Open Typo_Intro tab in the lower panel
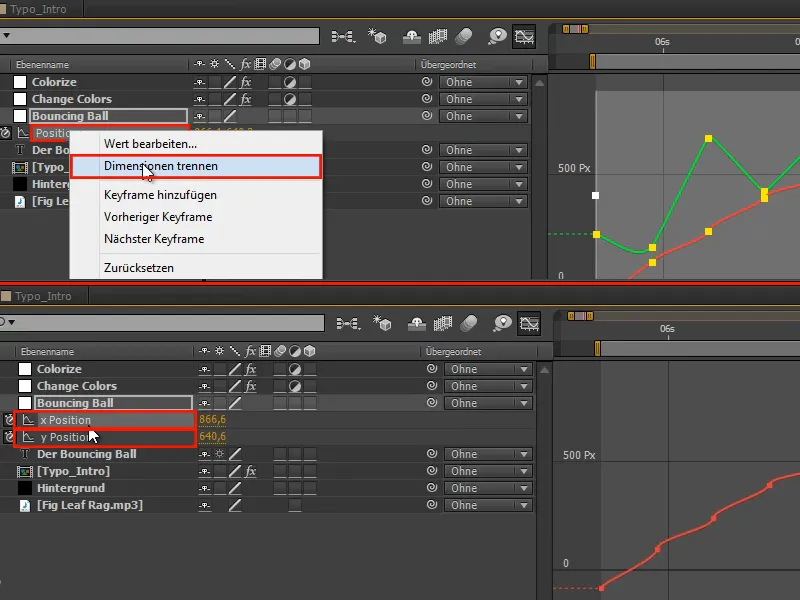The width and height of the screenshot is (800, 600). pos(43,296)
